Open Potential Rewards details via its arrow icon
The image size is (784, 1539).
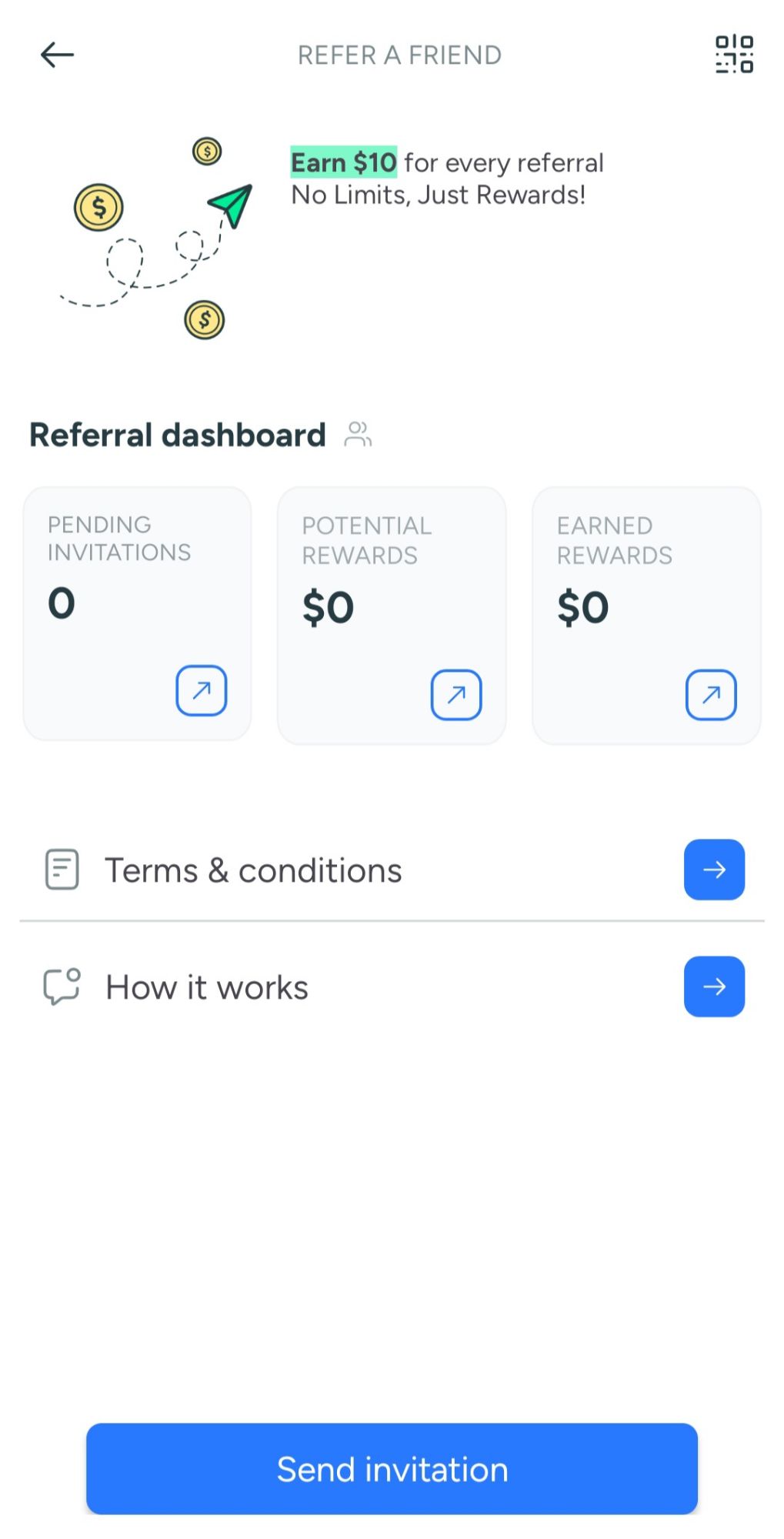coord(456,693)
